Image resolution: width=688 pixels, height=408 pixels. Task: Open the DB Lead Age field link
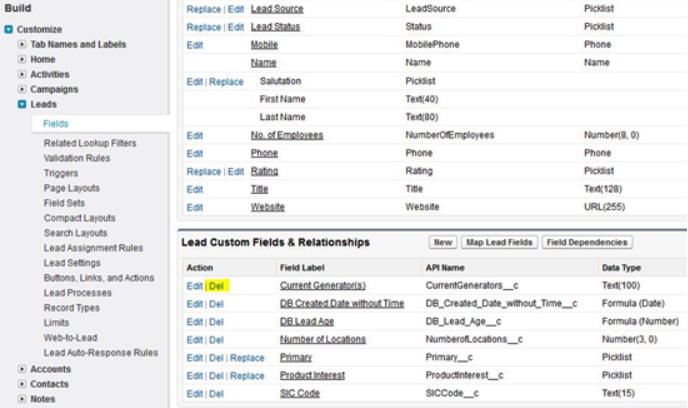click(x=307, y=321)
